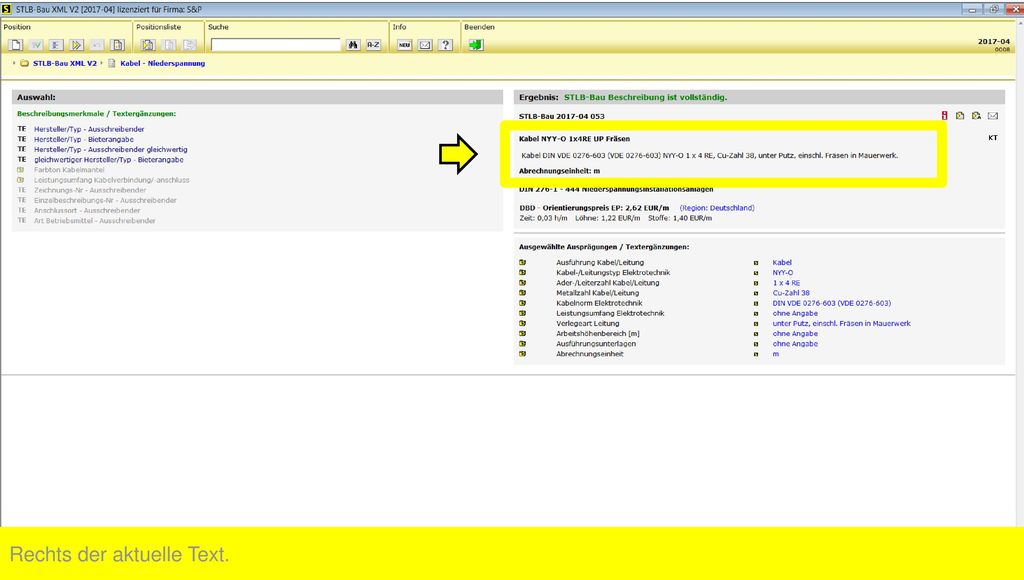Click the NEU info icon

[x=404, y=44]
